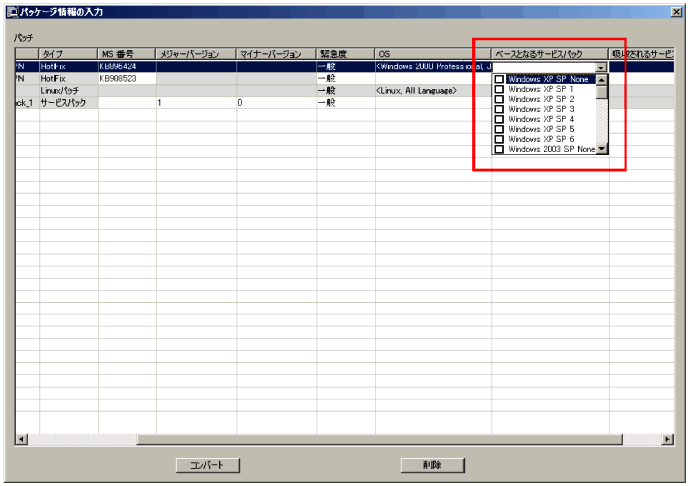Viewport: 688px width, 486px height.
Task: Click the dropdown list scrollbar thumb
Action: pos(602,92)
